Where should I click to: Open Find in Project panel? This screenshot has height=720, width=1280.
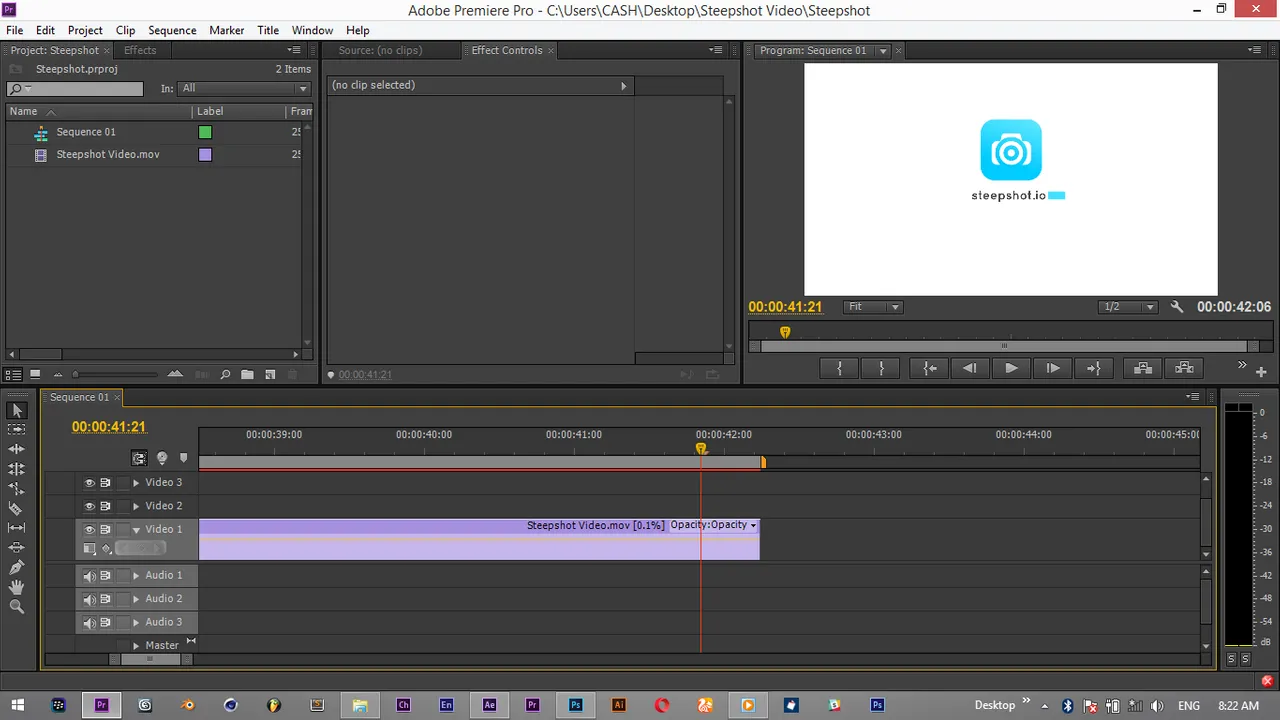click(x=225, y=375)
